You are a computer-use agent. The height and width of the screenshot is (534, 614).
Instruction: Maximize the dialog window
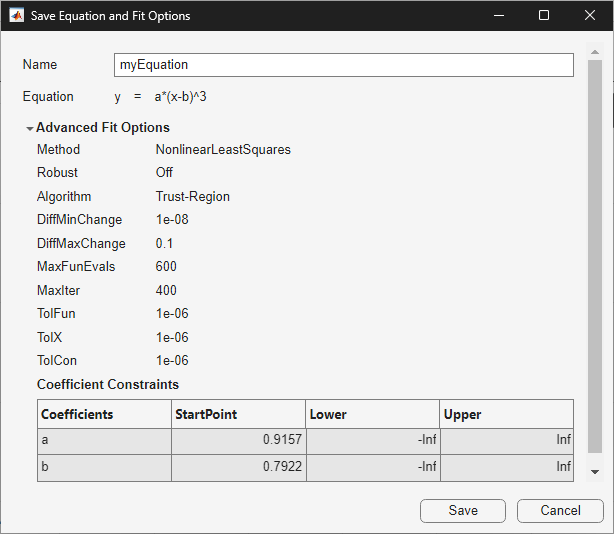(x=544, y=16)
